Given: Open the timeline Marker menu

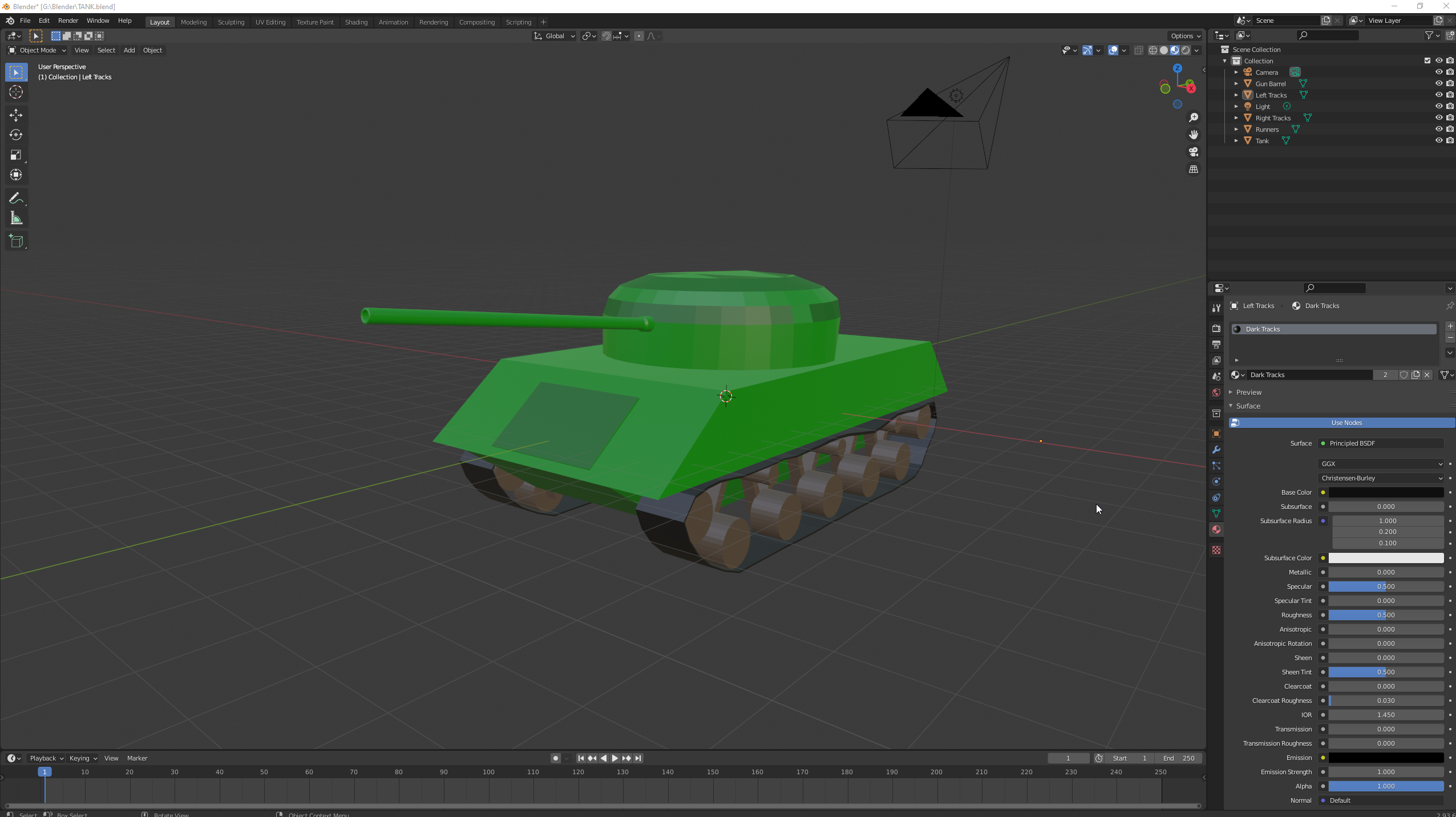Looking at the screenshot, I should pos(137,758).
